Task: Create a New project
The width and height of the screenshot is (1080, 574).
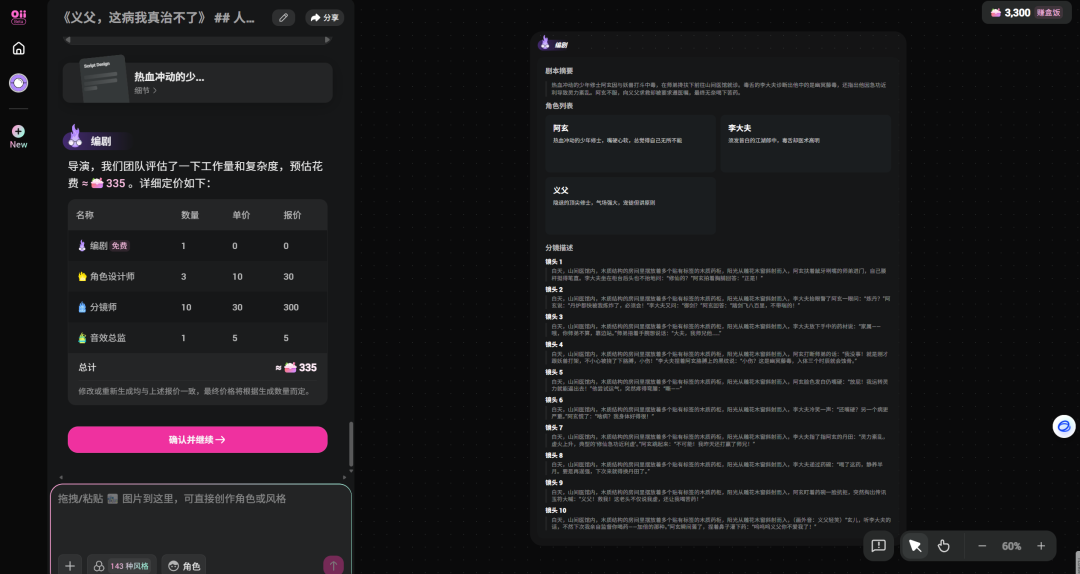Action: pos(19,137)
